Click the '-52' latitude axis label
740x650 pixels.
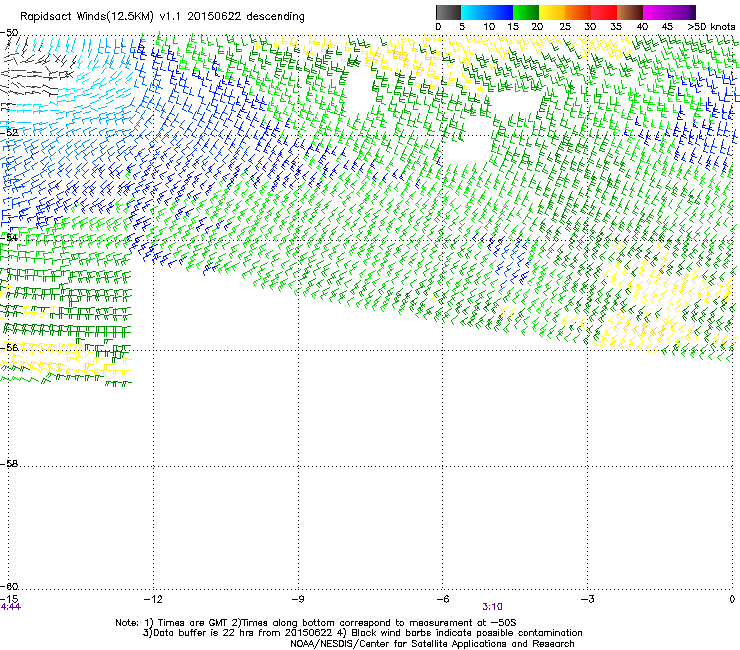pyautogui.click(x=9, y=132)
